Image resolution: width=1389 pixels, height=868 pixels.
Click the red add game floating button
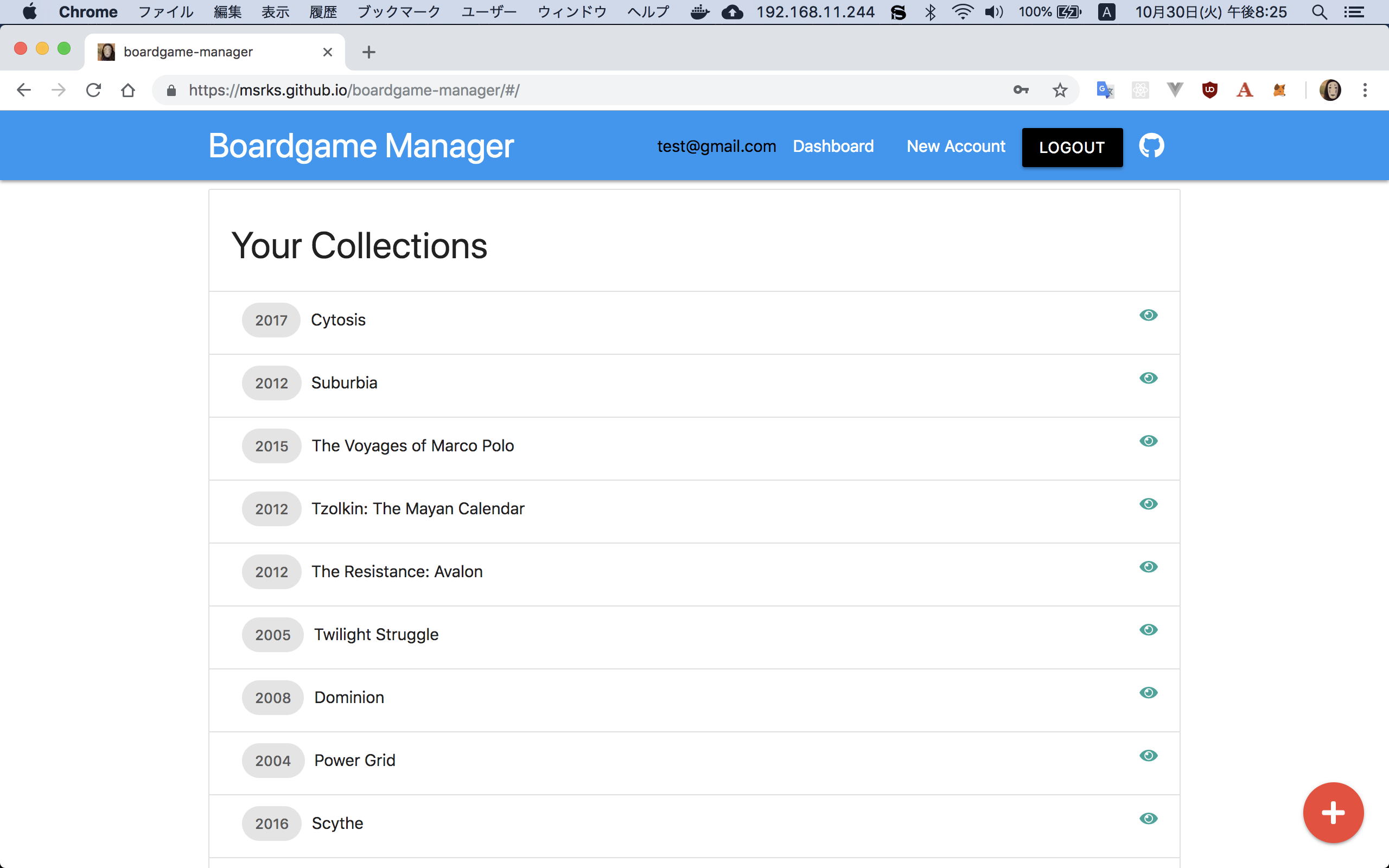click(x=1333, y=812)
